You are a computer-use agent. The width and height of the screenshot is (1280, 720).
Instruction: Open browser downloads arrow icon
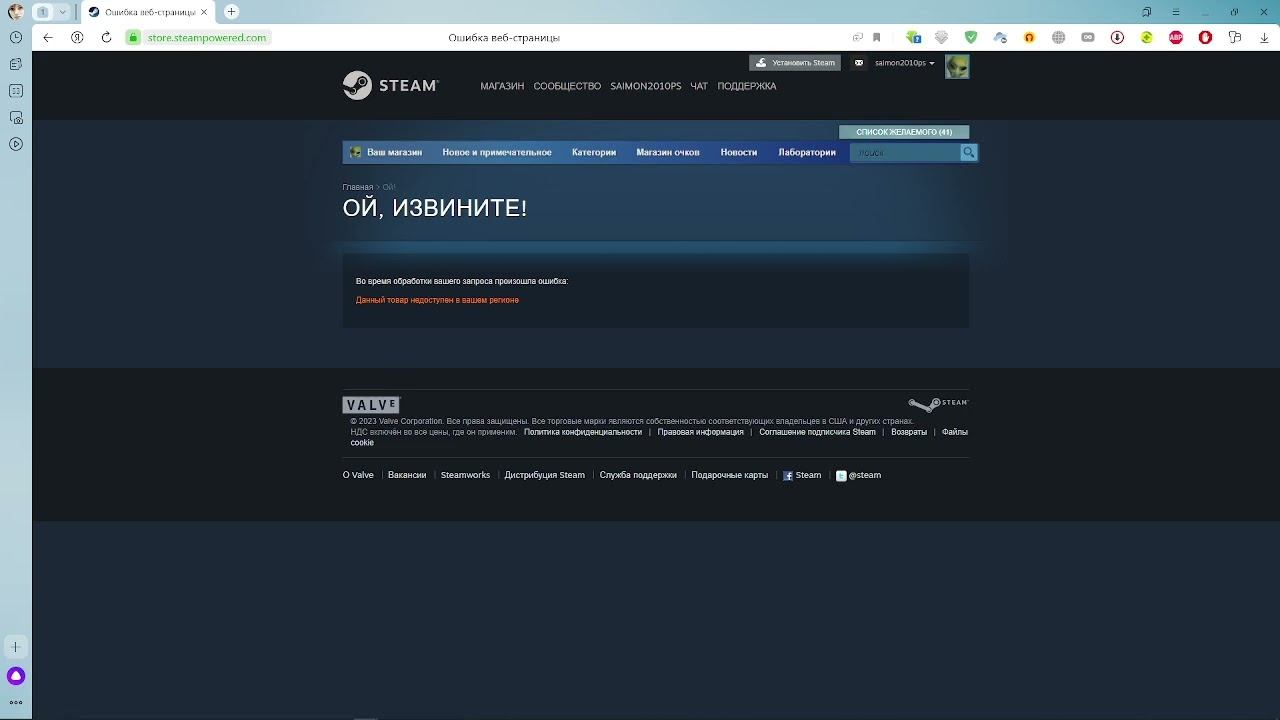point(1263,37)
